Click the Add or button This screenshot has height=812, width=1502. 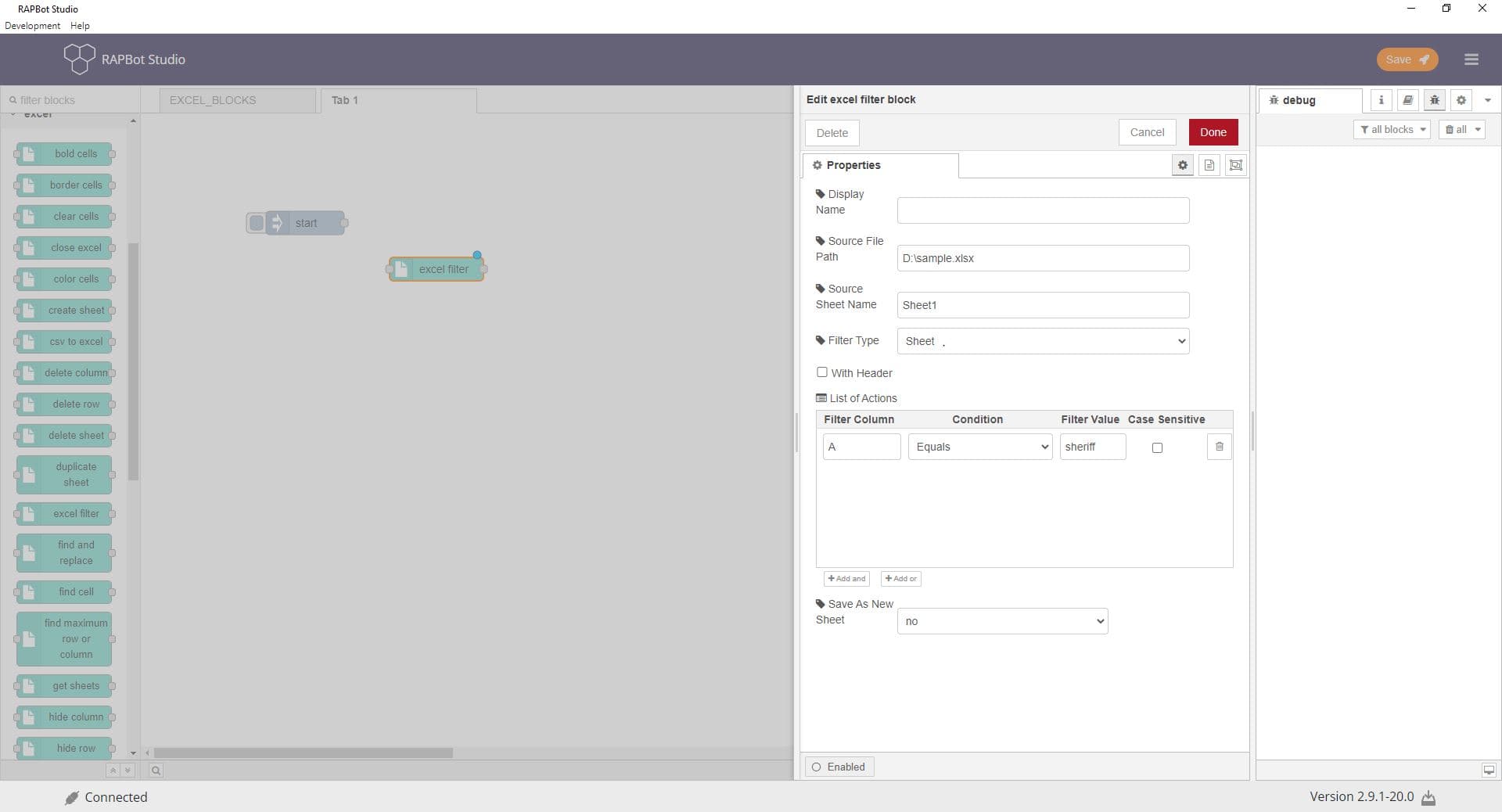tap(900, 579)
